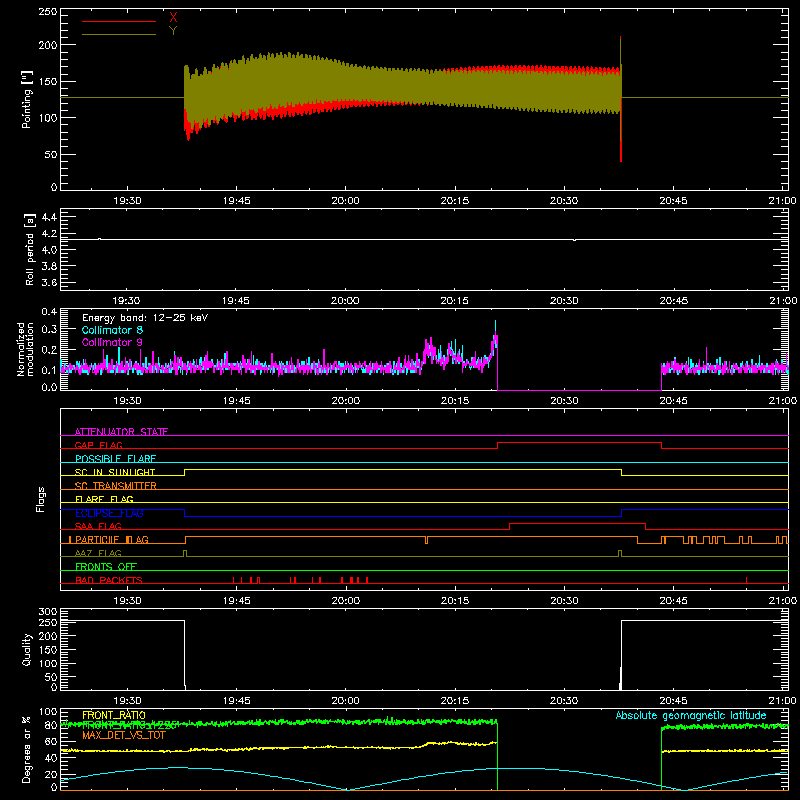Click the 'Normalized modulation' axis title
This screenshot has width=800, height=800.
25,349
